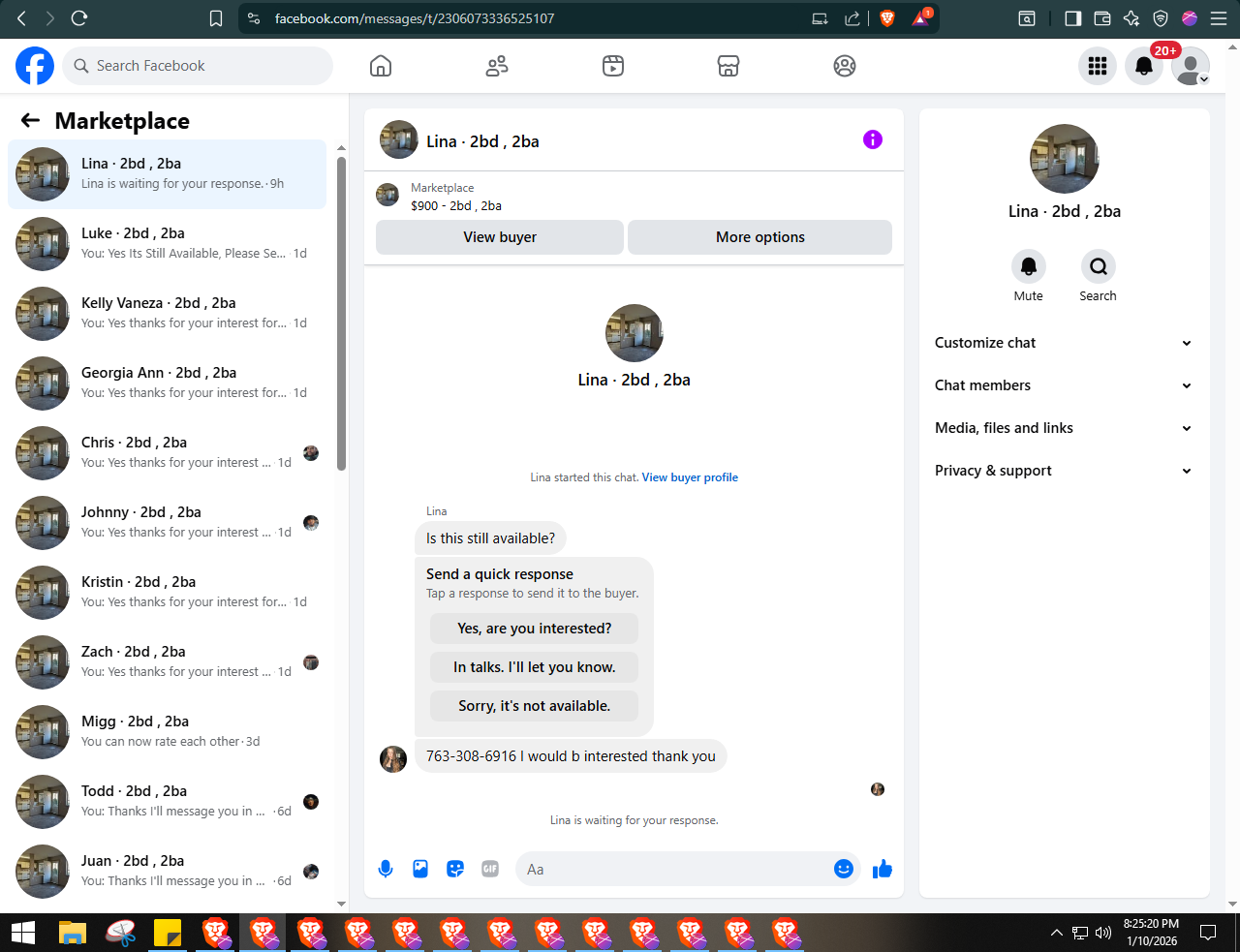This screenshot has width=1240, height=952.
Task: Click the browser address bar URL
Action: tap(415, 18)
